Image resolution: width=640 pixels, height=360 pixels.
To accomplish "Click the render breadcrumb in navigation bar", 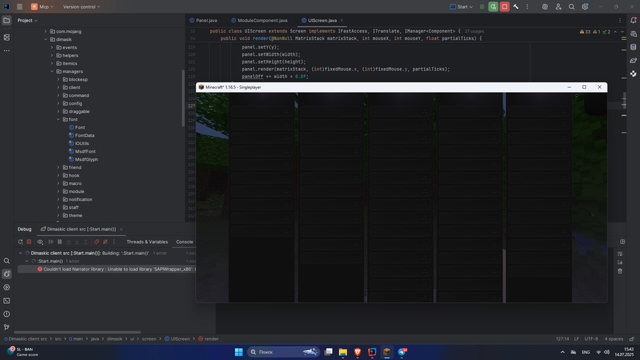I will 208,339.
